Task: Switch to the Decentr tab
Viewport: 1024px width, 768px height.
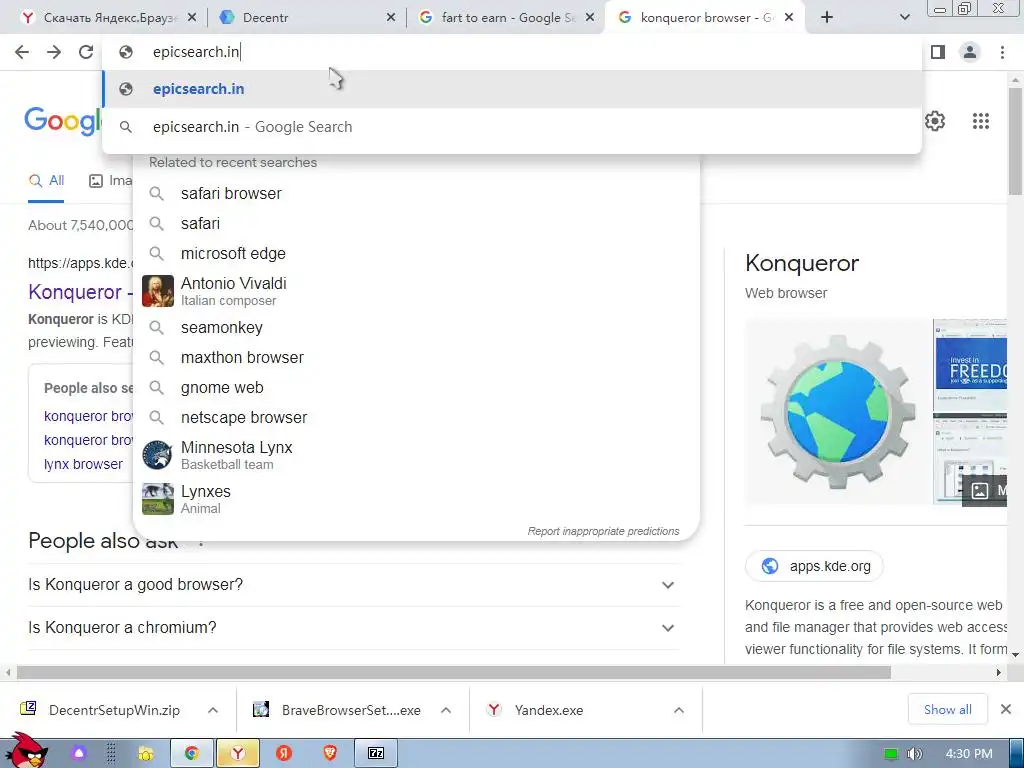Action: click(x=307, y=18)
